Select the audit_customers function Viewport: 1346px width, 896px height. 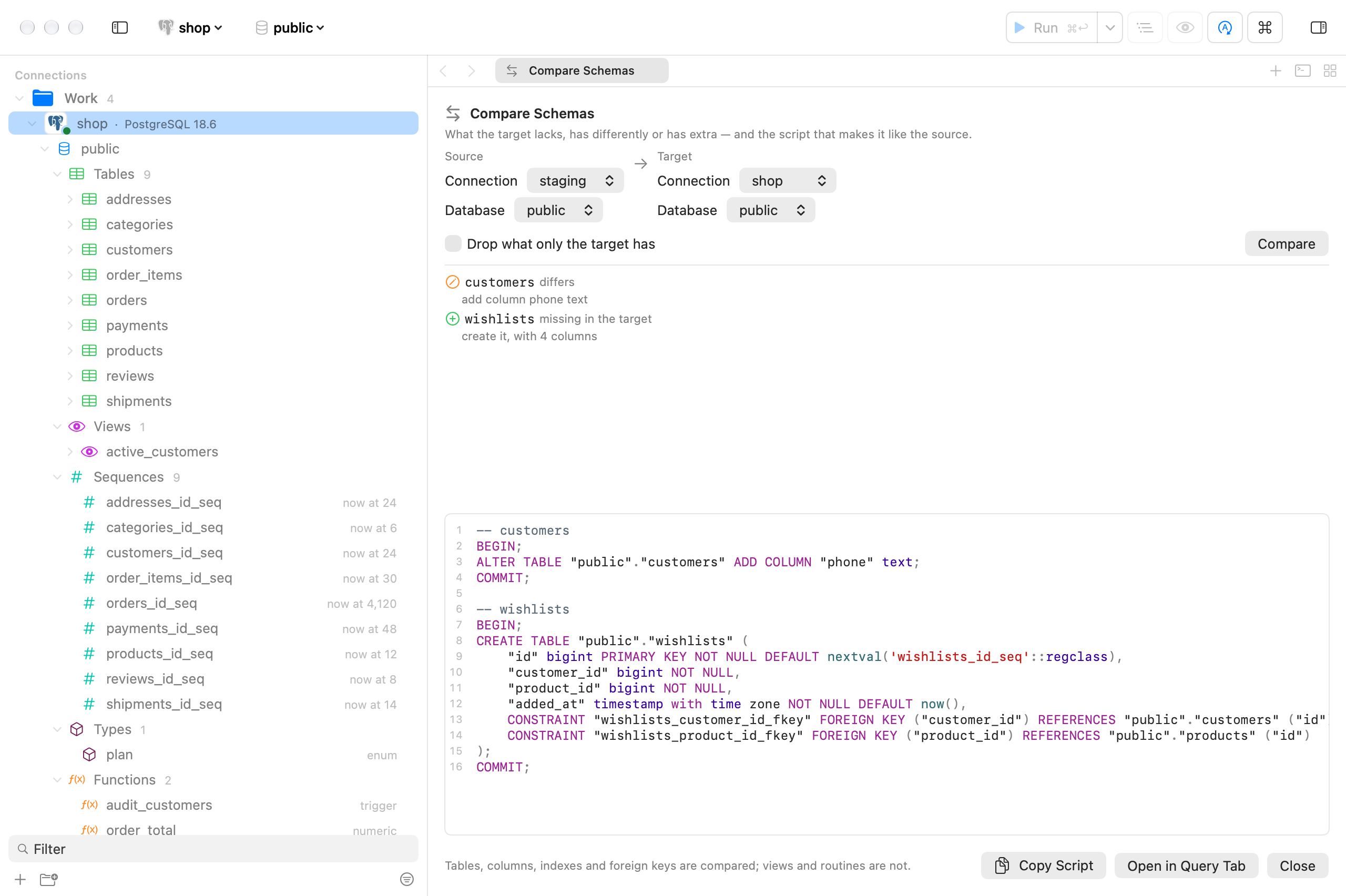[x=213, y=805]
